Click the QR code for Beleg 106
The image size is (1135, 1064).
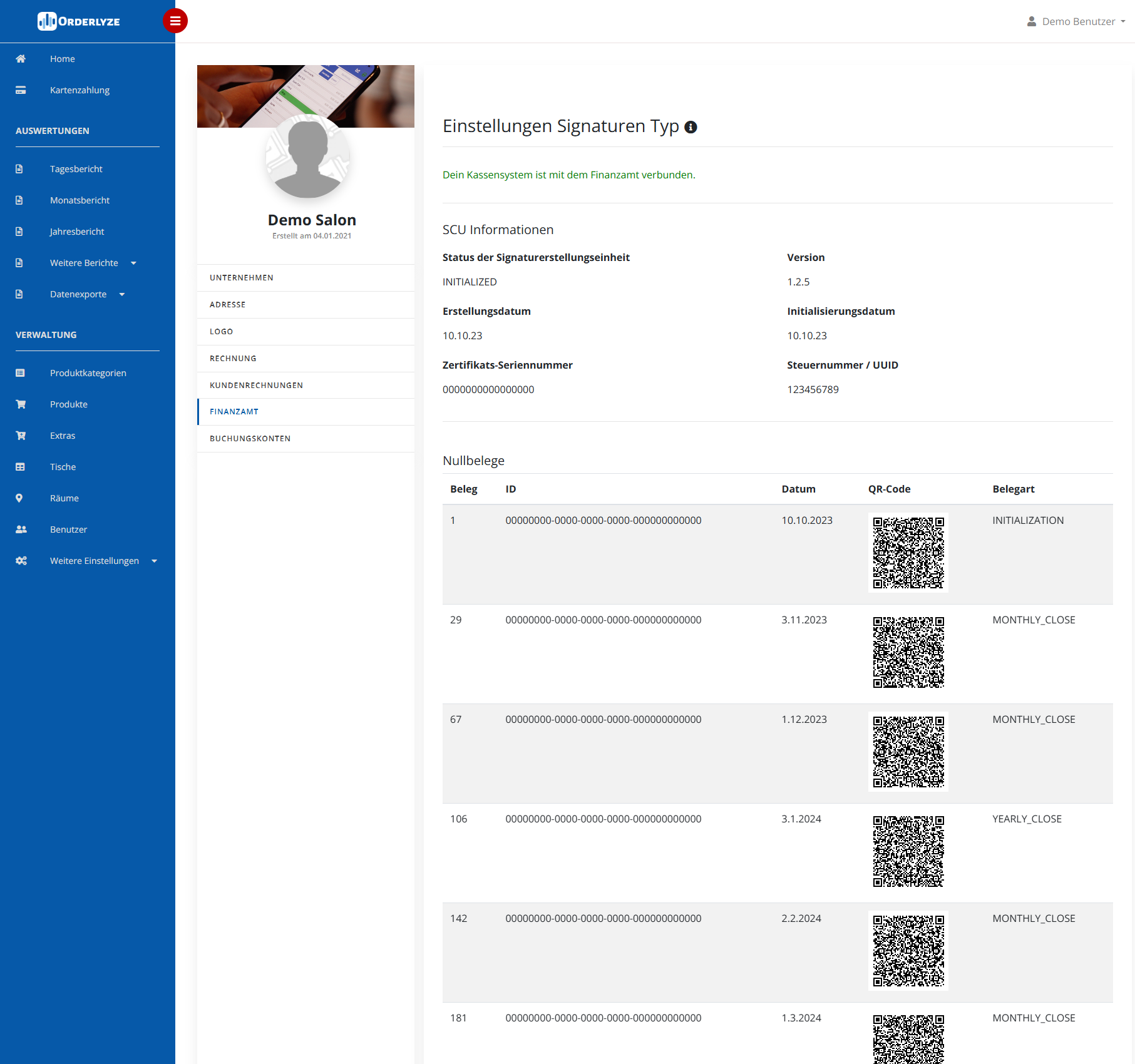tap(908, 851)
